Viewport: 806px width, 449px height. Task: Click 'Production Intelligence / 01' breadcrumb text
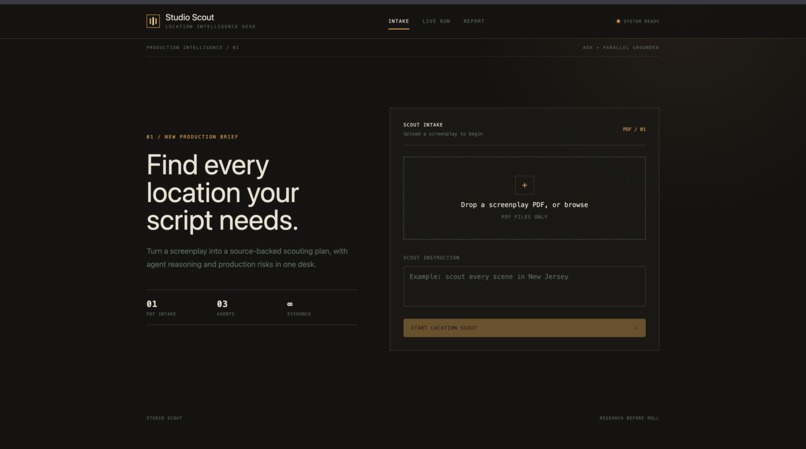point(192,47)
